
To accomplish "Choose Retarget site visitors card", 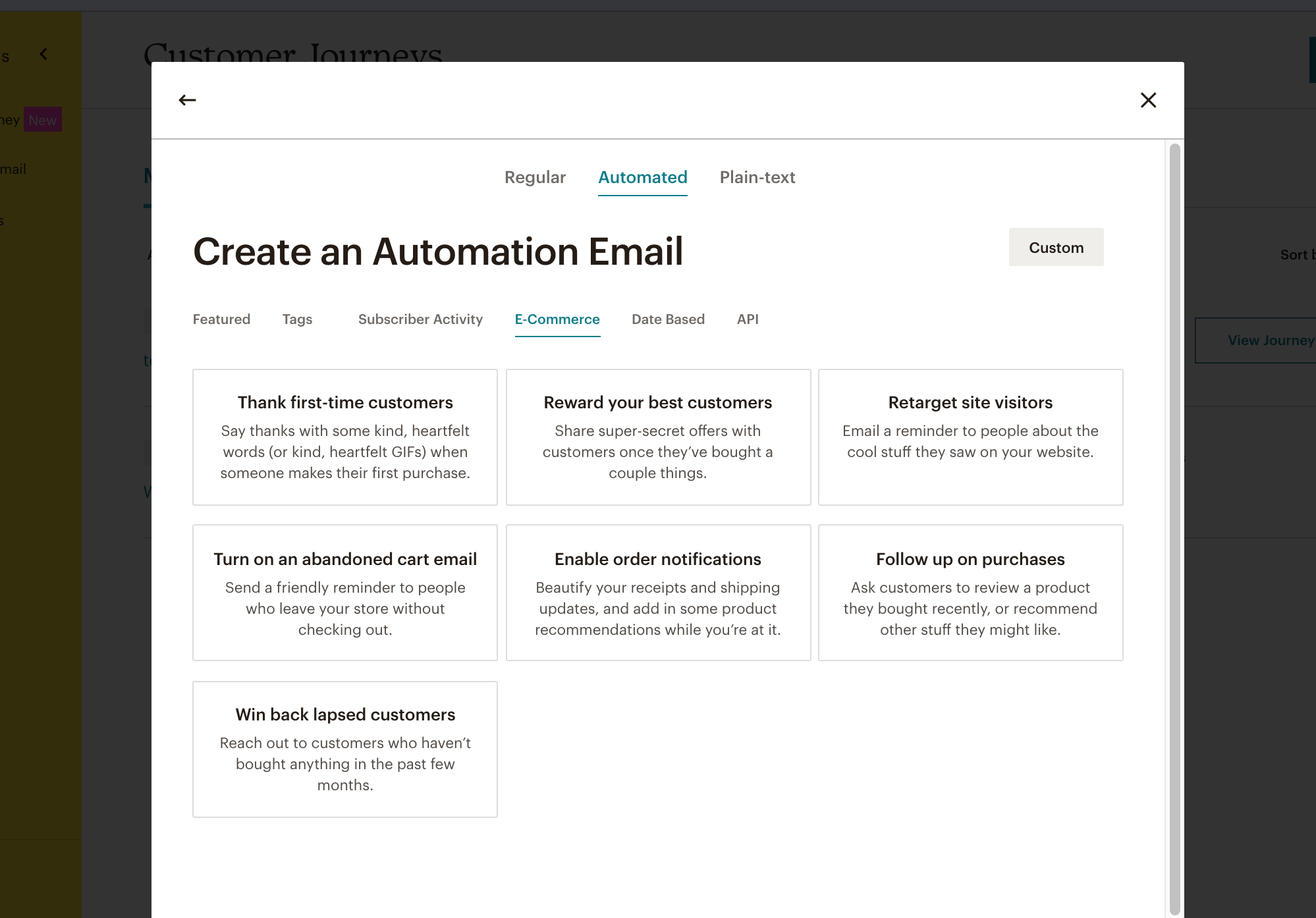I will pyautogui.click(x=970, y=437).
